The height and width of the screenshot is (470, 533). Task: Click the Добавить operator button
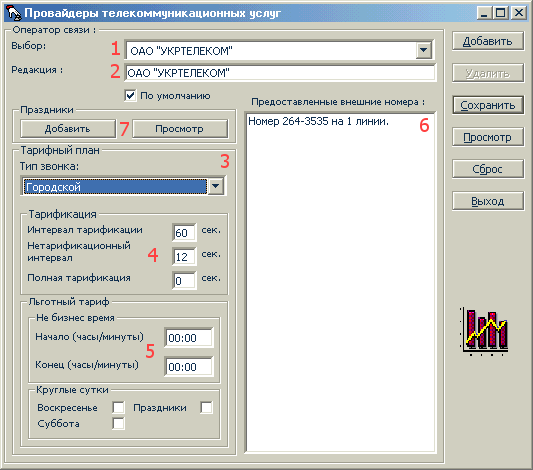point(488,41)
